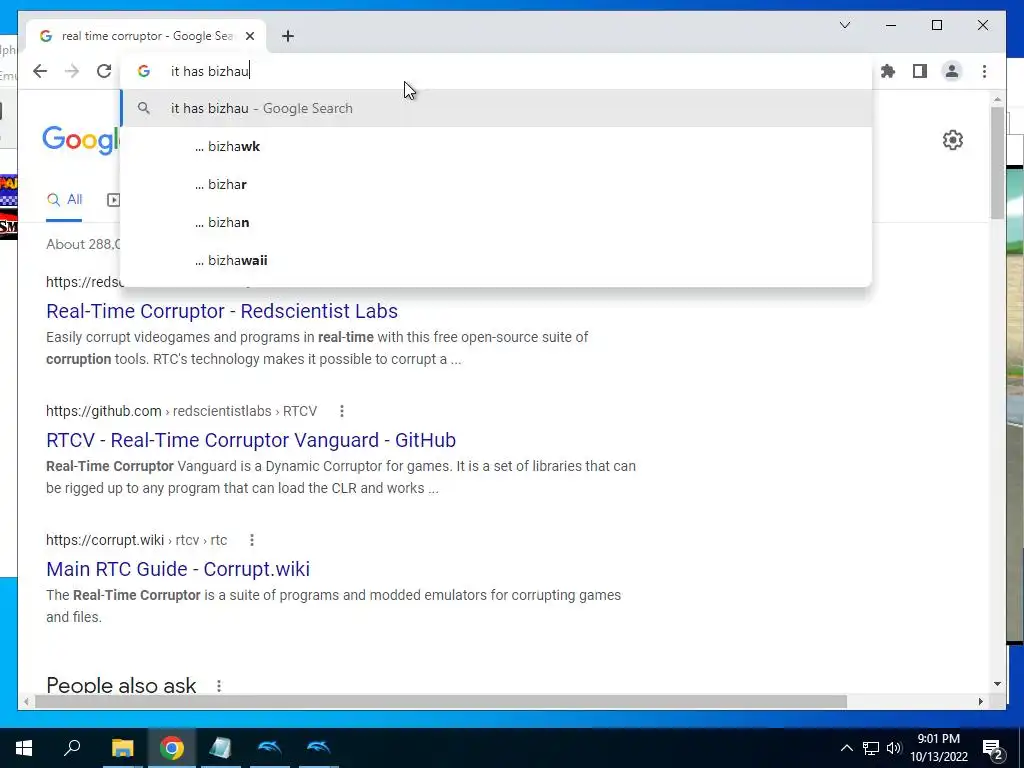1024x768 pixels.
Task: Open Windows taskbar search
Action: coord(72,748)
